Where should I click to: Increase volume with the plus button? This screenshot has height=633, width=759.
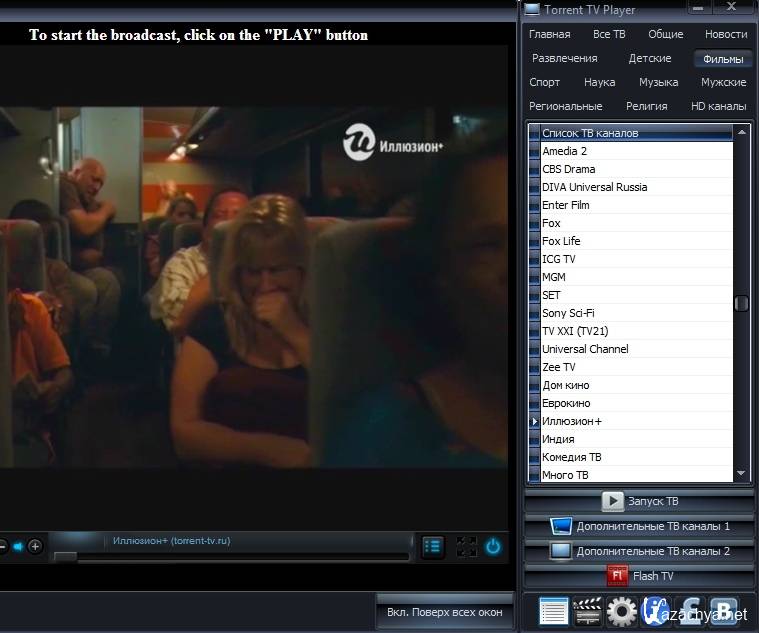click(x=35, y=546)
